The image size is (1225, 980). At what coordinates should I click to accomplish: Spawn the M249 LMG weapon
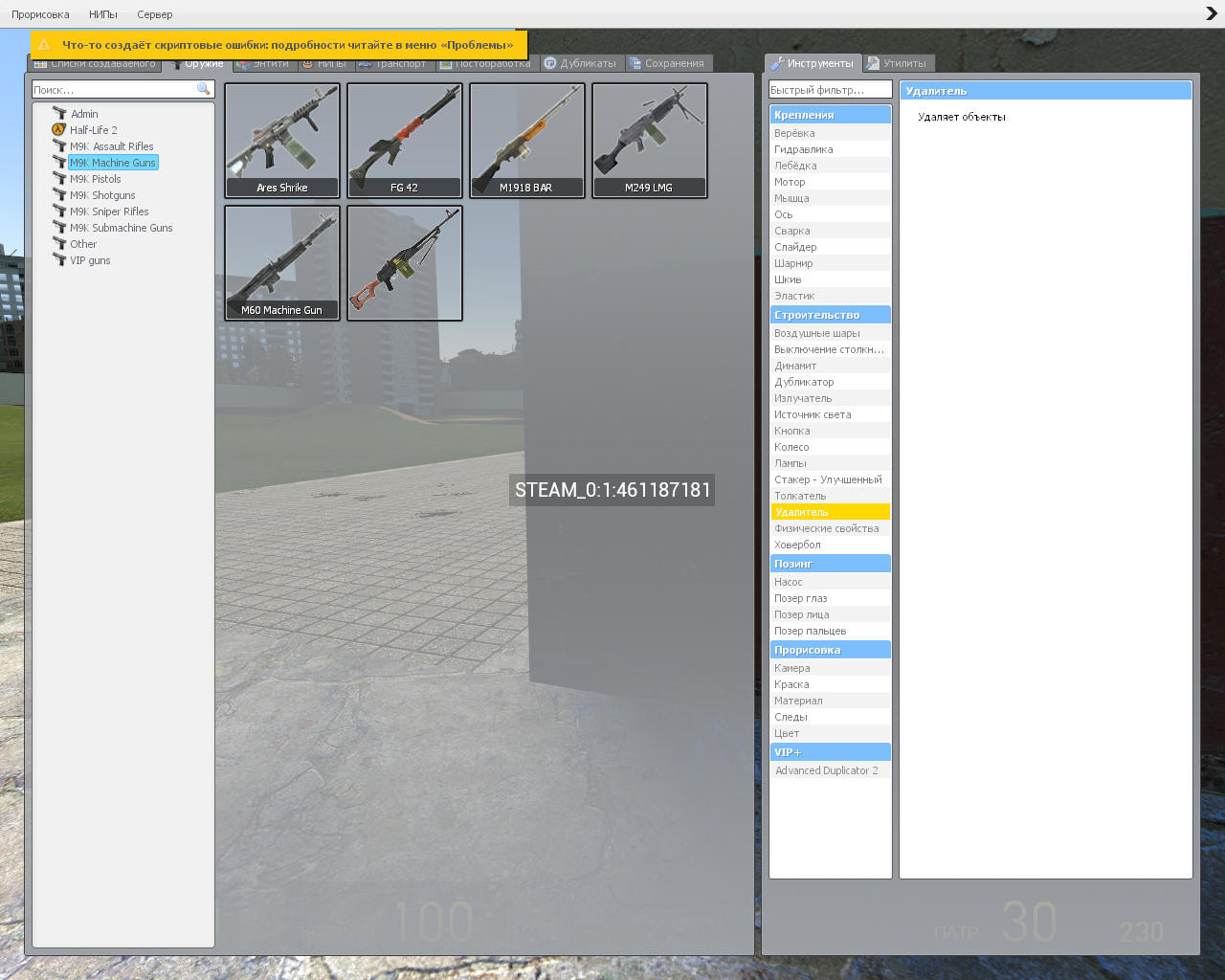click(650, 141)
